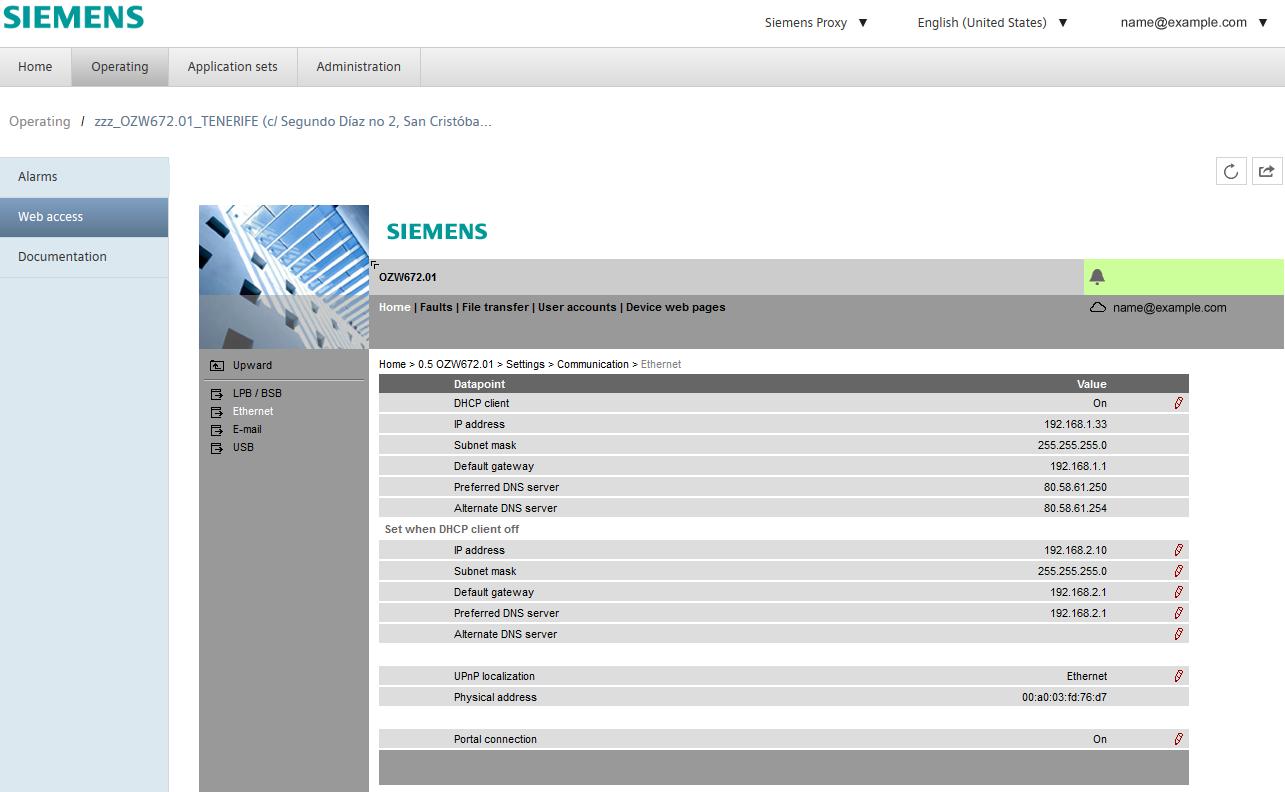The height and width of the screenshot is (792, 1285).
Task: Click the Value column header
Action: [x=1092, y=384]
